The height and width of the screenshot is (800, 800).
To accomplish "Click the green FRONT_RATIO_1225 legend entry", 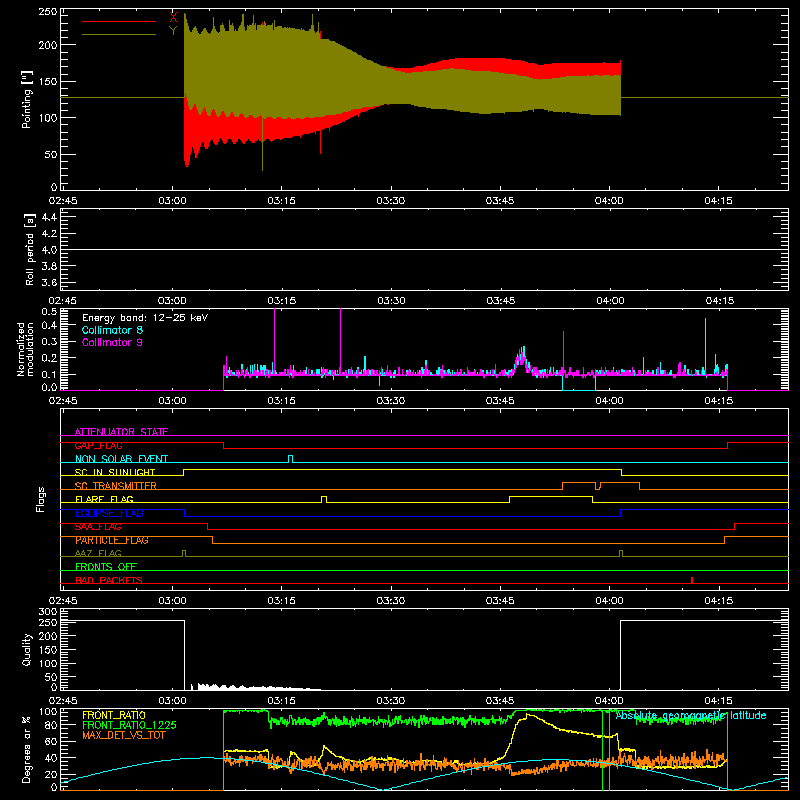I will pos(130,725).
